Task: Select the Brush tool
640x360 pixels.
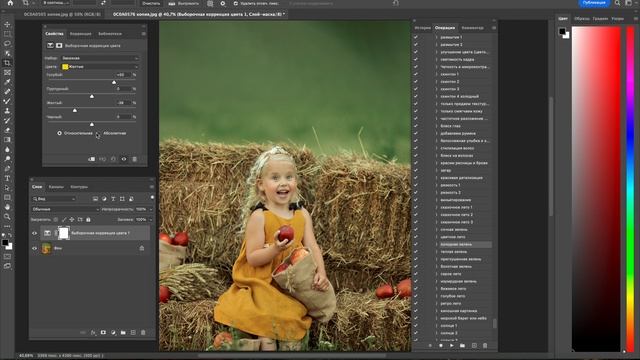Action: 7,101
